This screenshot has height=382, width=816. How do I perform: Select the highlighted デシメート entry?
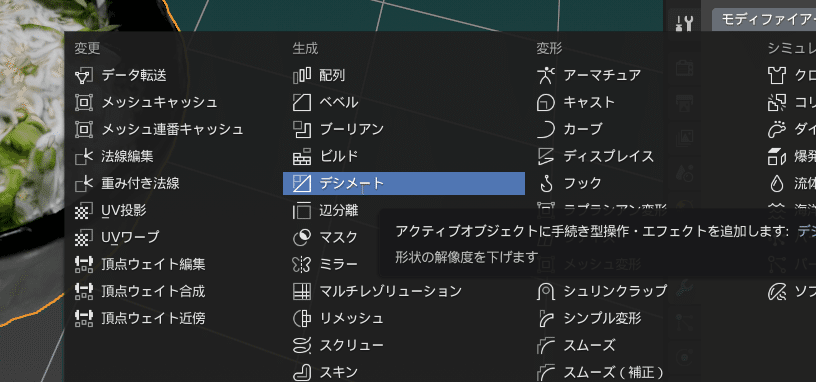404,183
